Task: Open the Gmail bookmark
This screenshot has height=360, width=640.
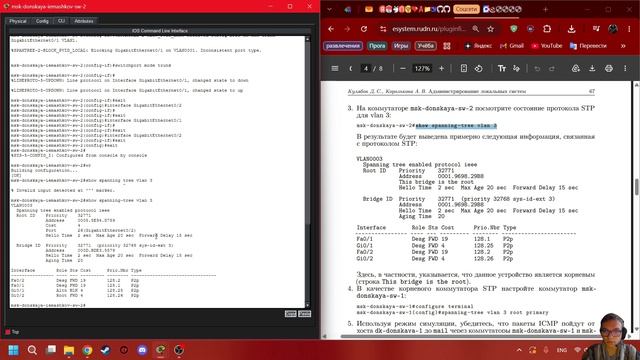Action: point(512,46)
